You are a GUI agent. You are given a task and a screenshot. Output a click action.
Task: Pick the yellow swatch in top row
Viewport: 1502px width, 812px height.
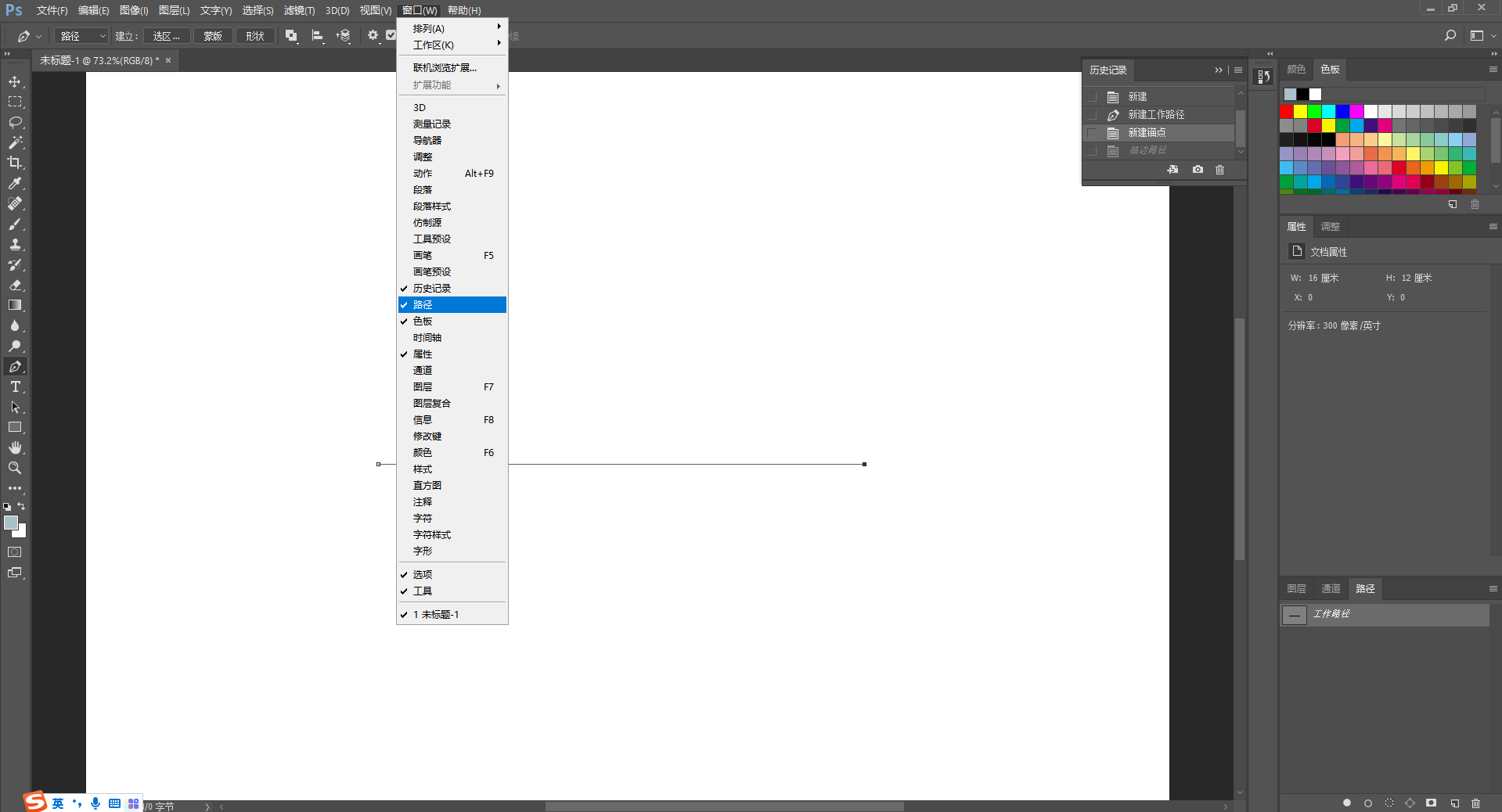tap(1301, 112)
